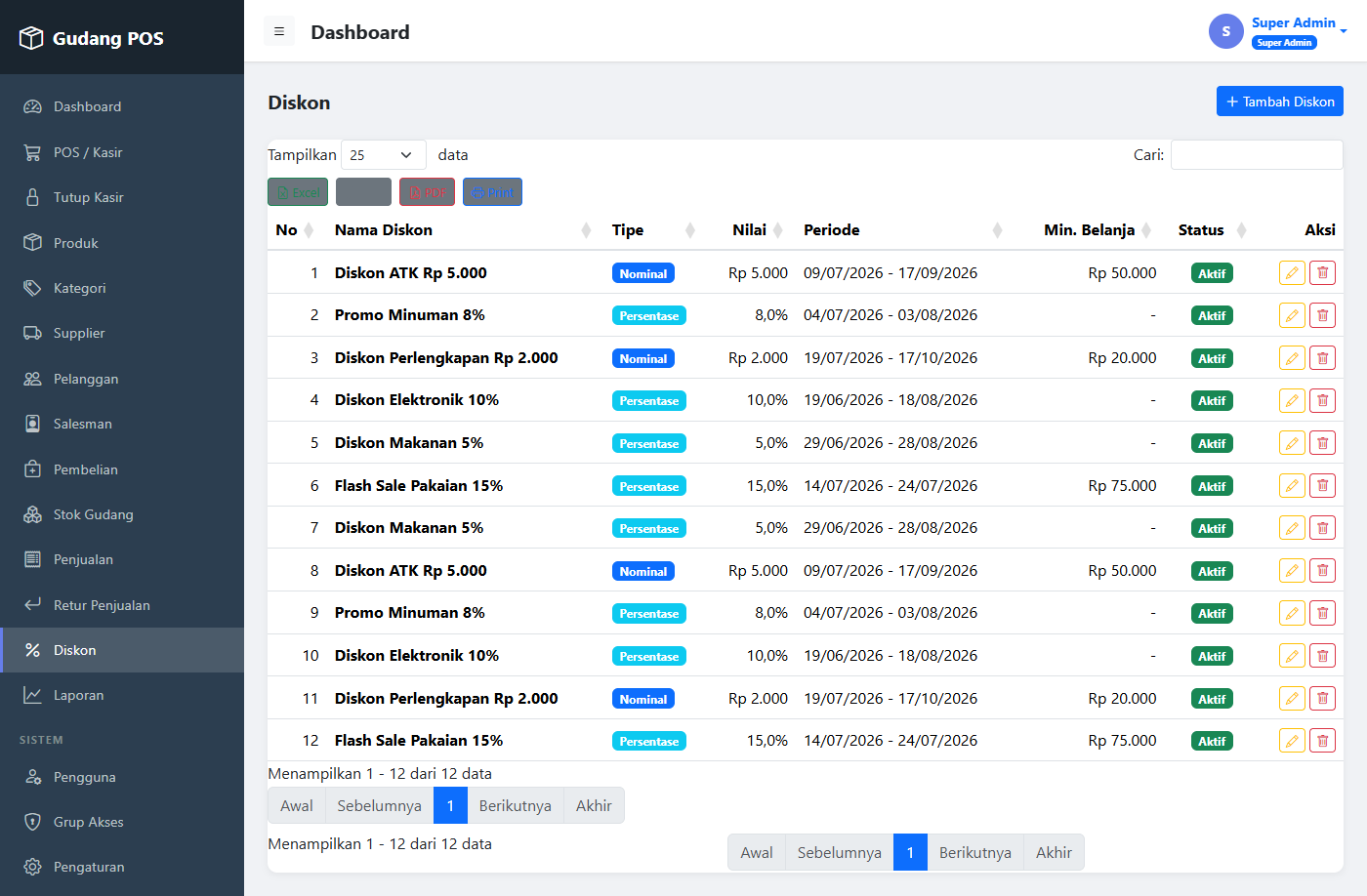Edit row 12 Flash Sale Pakaian 15%
1367x896 pixels.
pyautogui.click(x=1292, y=741)
